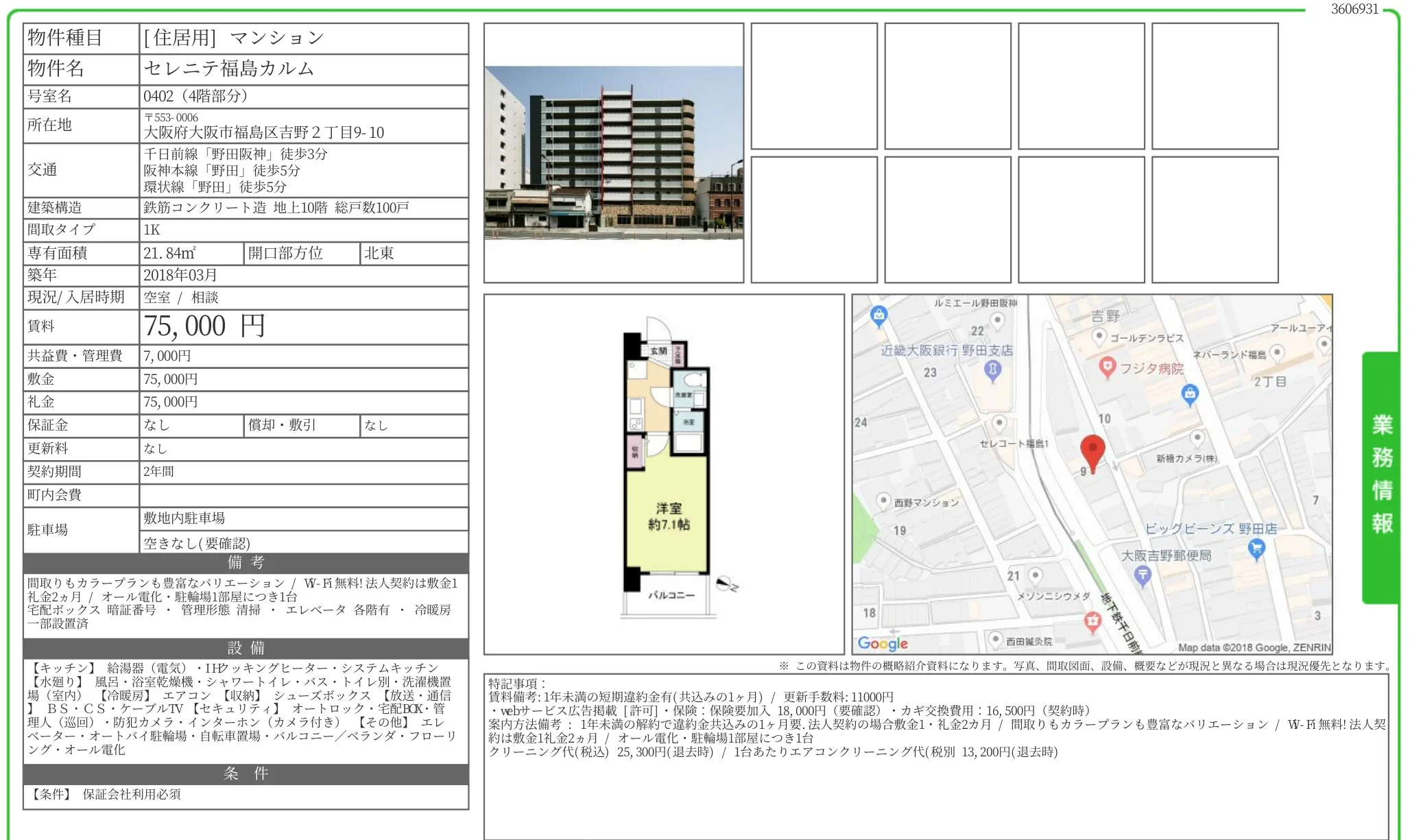Click the property name セレニテ福島カルム
The width and height of the screenshot is (1410, 840).
[229, 69]
